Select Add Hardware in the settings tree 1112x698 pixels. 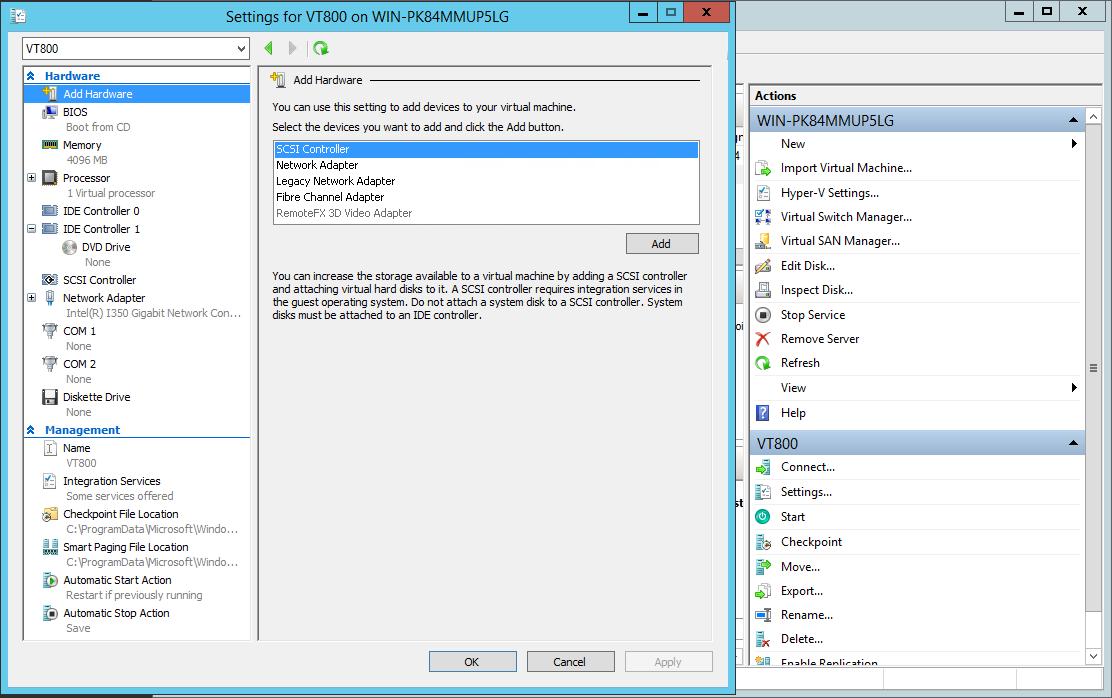pos(137,94)
